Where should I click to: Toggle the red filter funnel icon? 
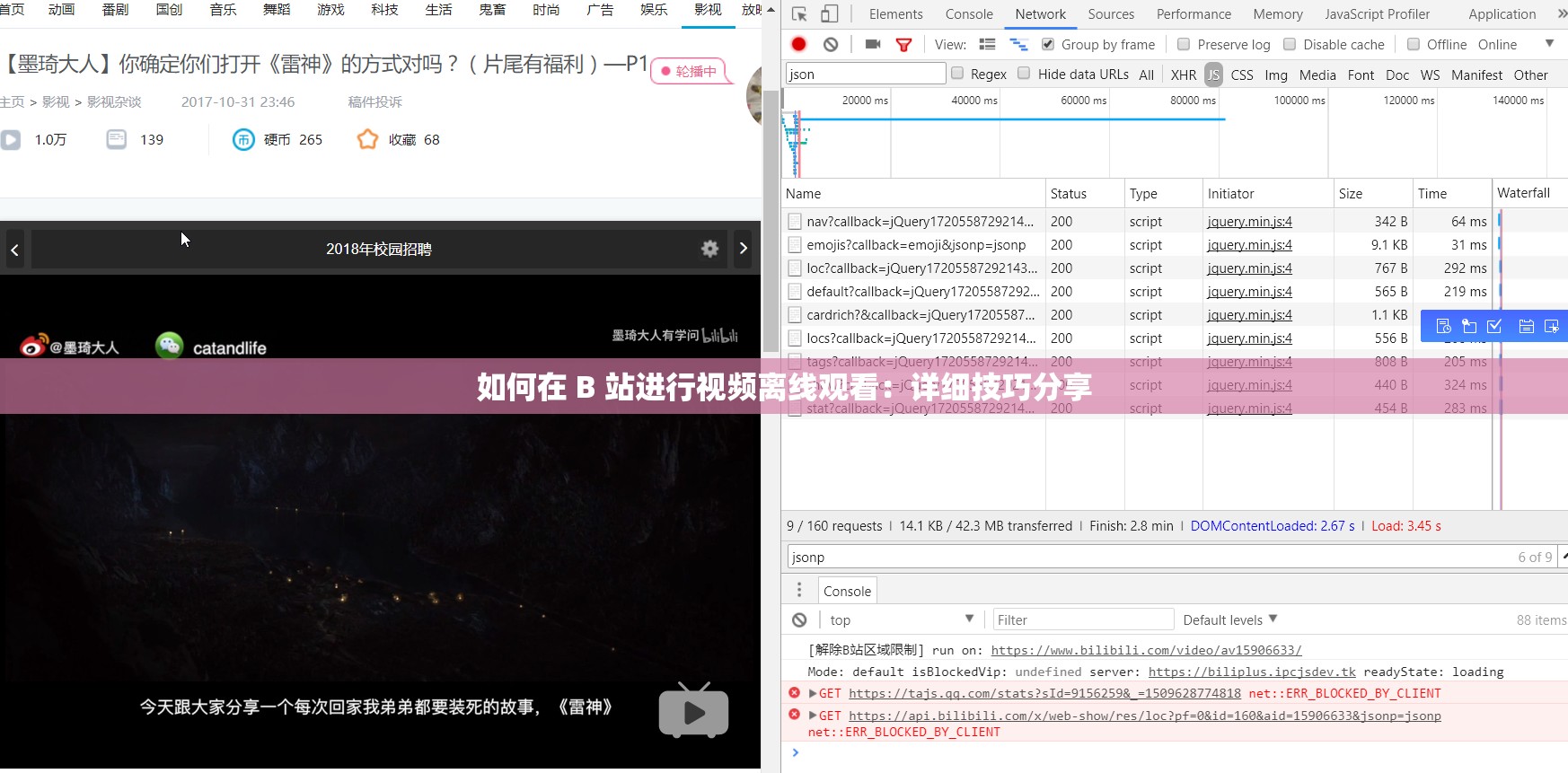pyautogui.click(x=904, y=44)
